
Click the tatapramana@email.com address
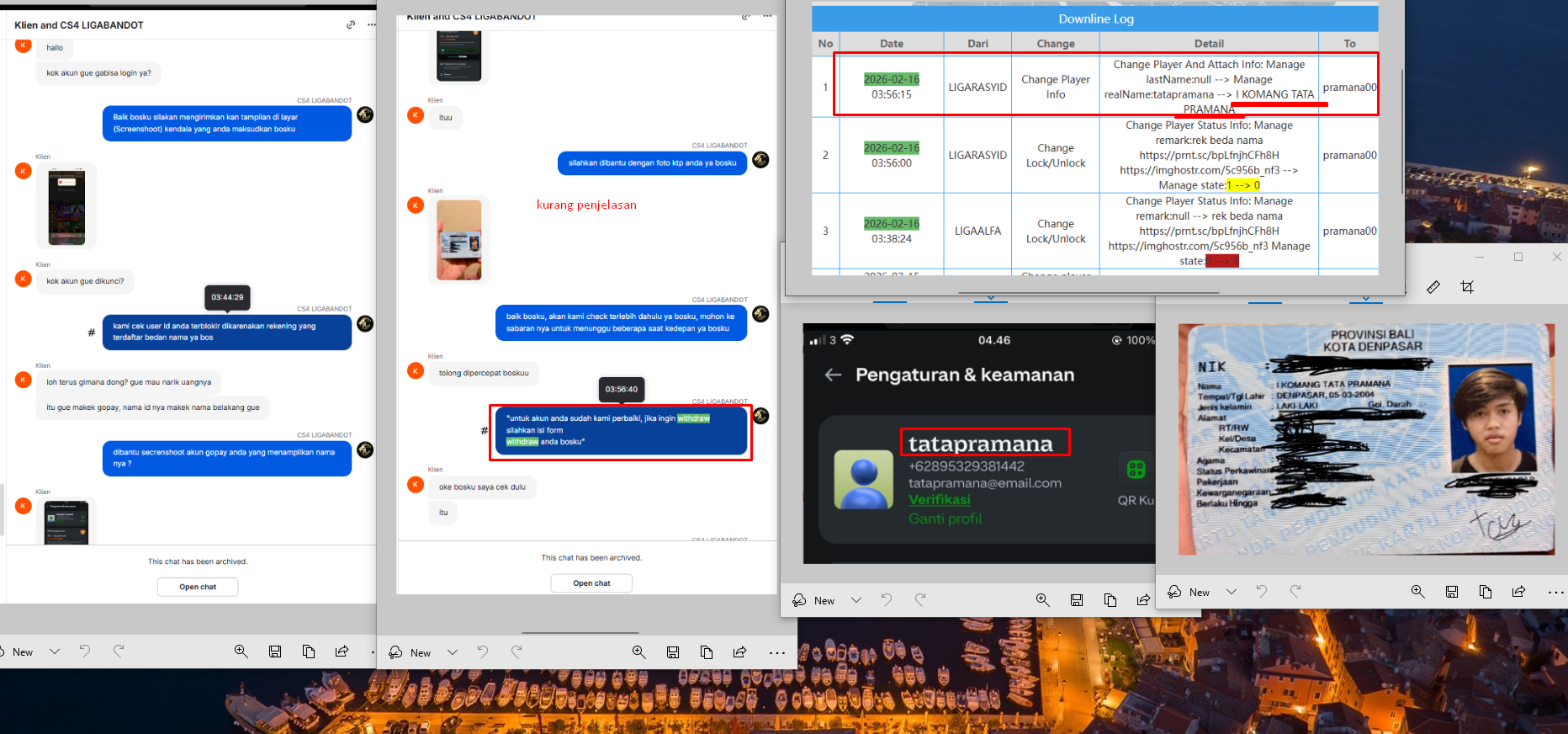pos(985,483)
